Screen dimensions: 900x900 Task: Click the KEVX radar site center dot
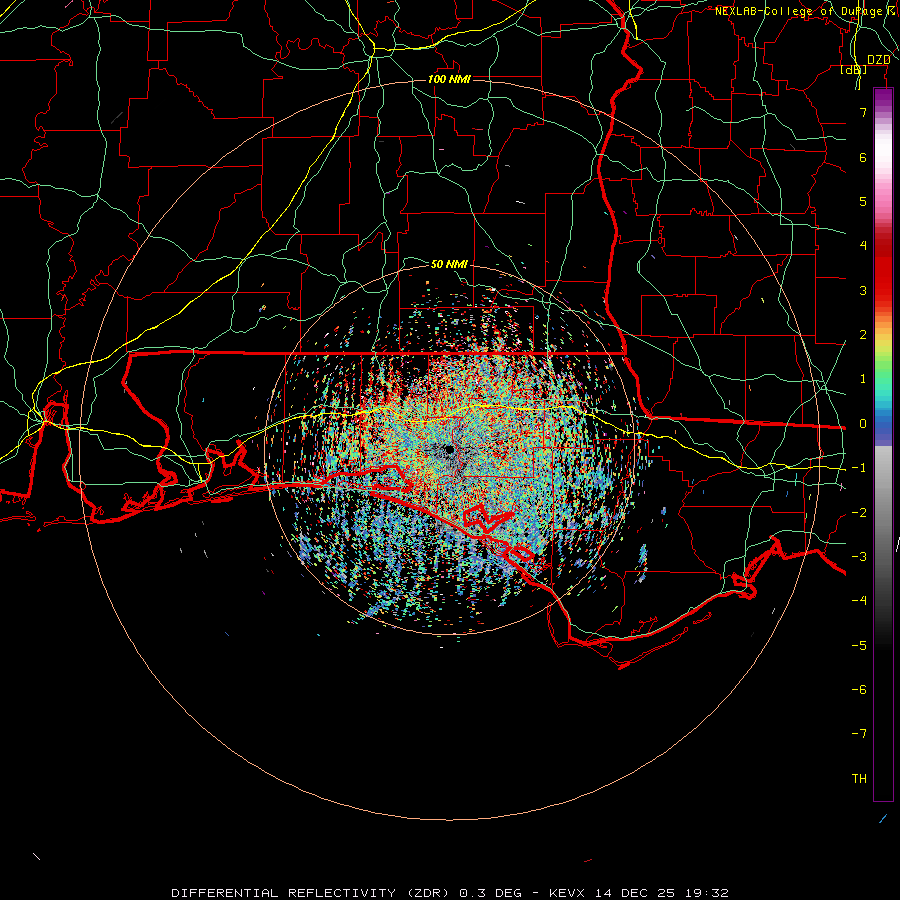449,449
